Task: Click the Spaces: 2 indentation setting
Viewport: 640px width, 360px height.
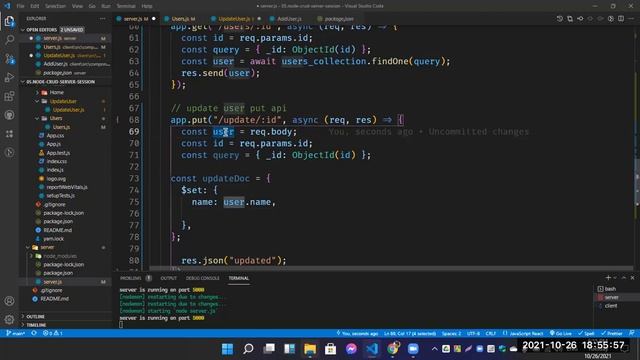Action: pyautogui.click(x=451, y=333)
